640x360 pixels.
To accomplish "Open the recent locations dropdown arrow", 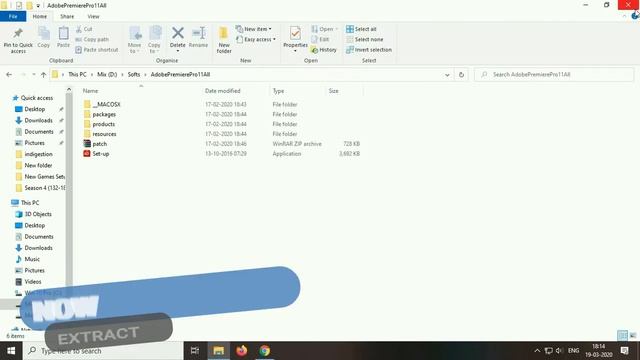I will click(33, 74).
